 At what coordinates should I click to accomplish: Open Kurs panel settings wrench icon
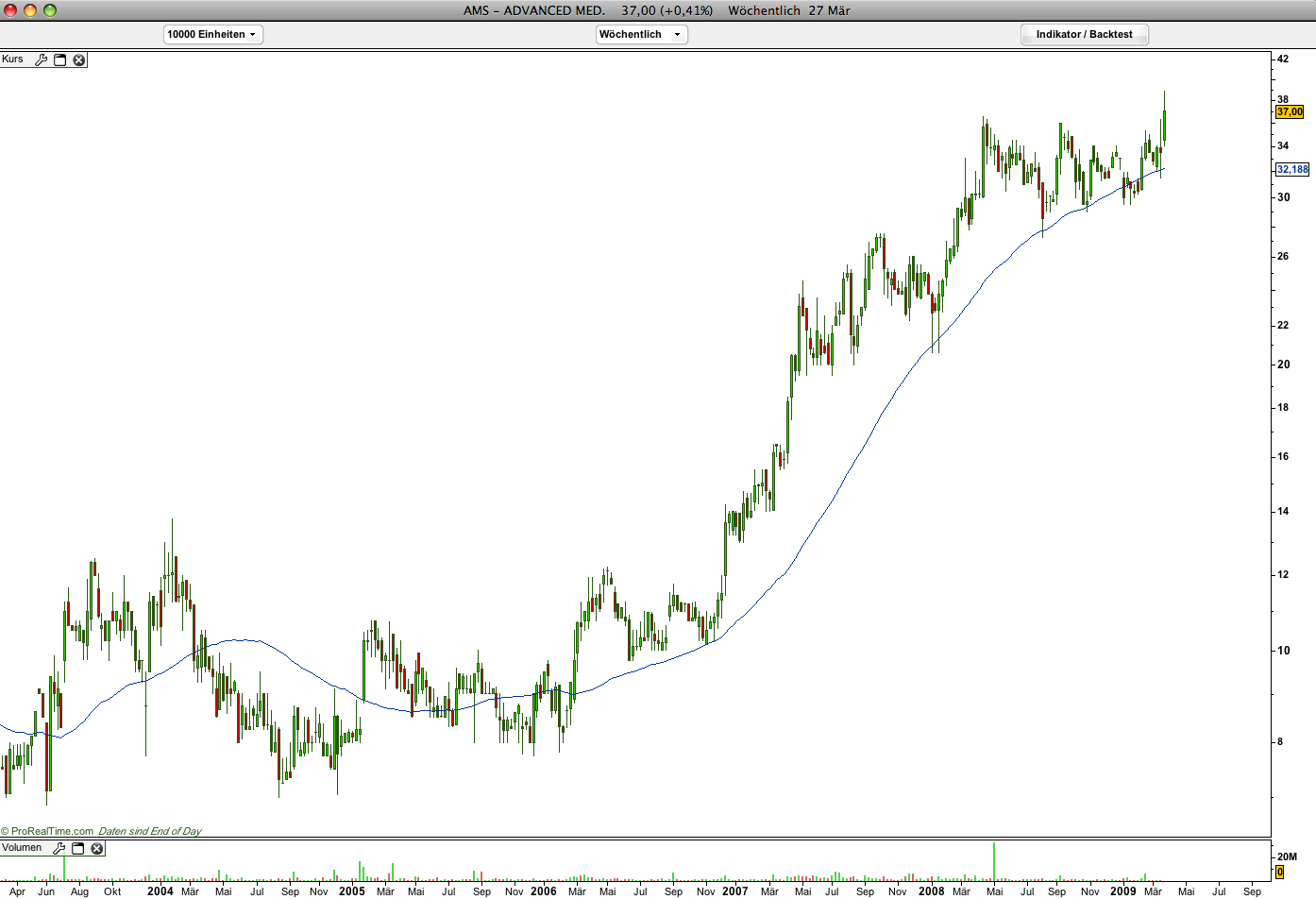coord(41,59)
